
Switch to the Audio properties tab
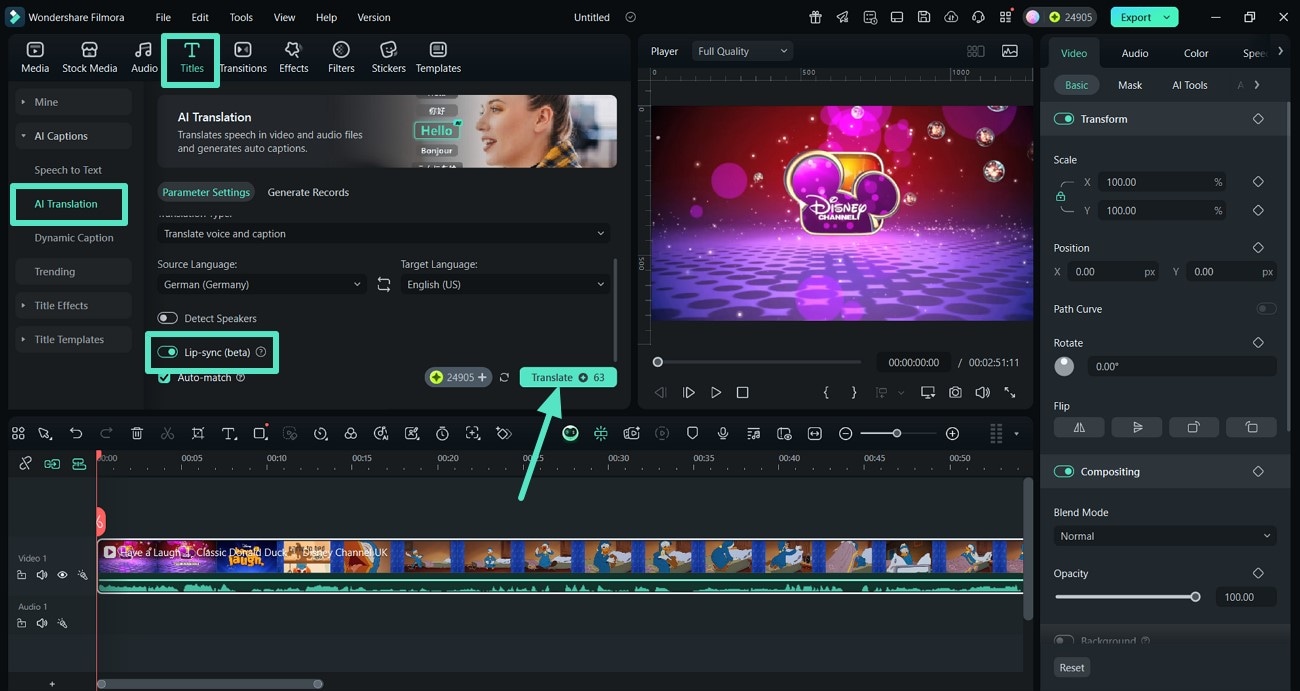tap(1135, 53)
